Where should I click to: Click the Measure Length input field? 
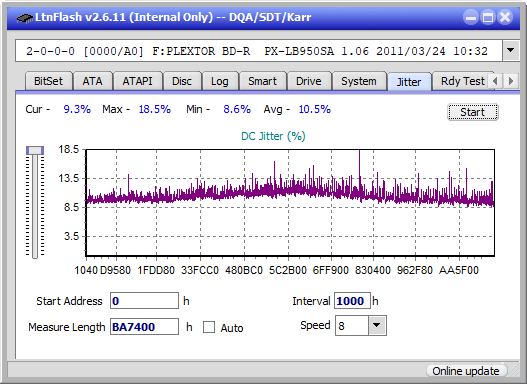(x=144, y=327)
